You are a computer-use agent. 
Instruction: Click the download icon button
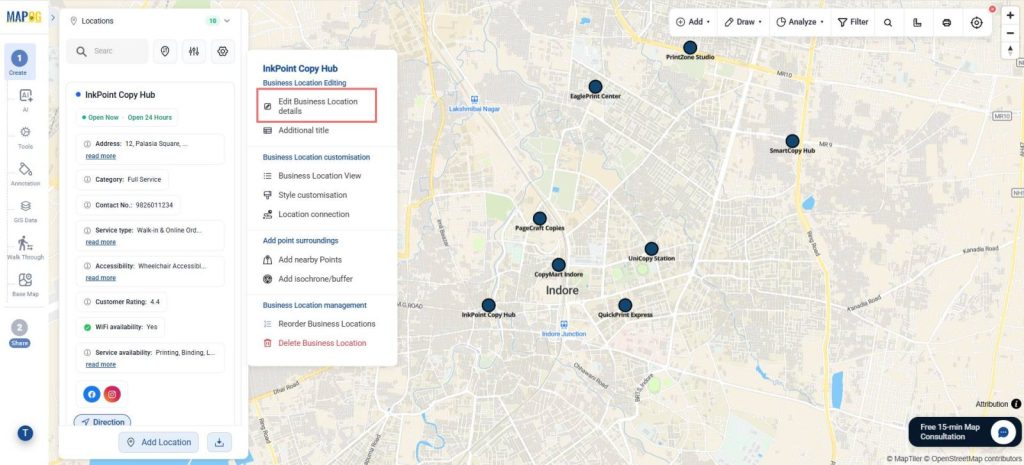click(x=219, y=442)
